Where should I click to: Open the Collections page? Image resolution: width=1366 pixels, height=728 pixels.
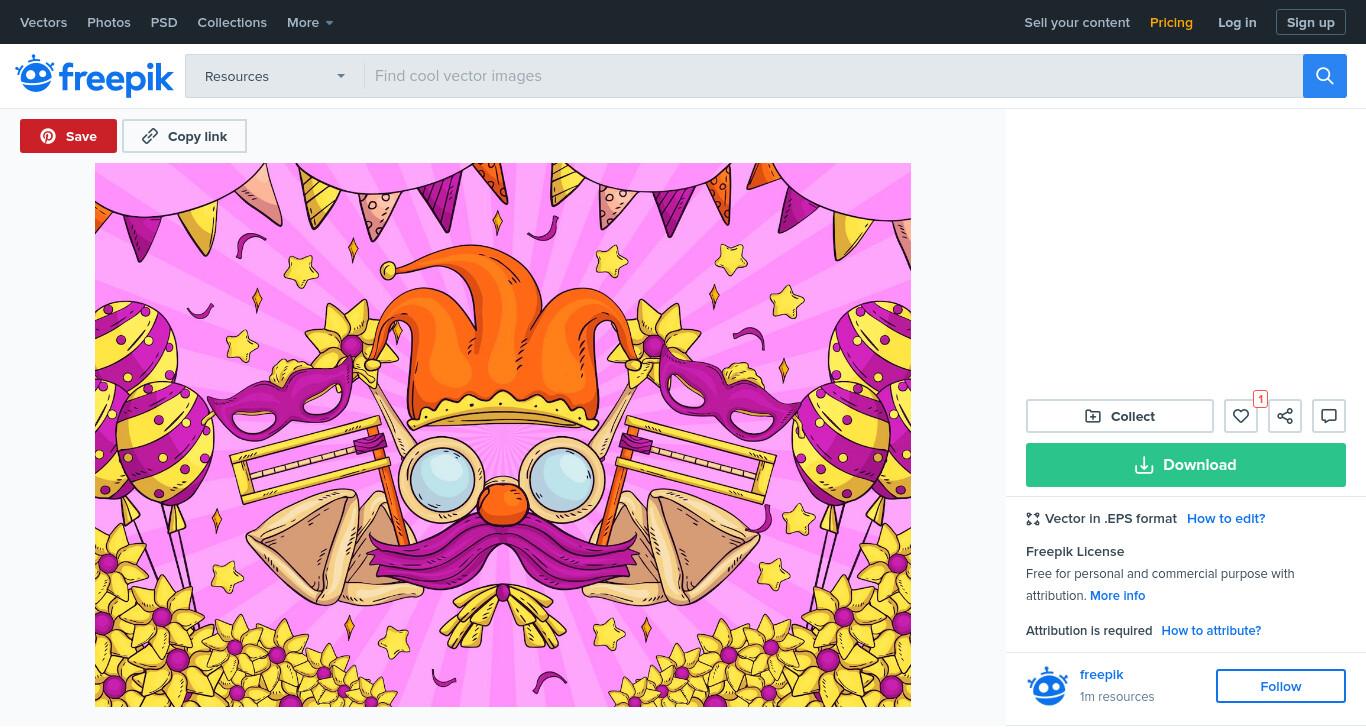tap(232, 22)
